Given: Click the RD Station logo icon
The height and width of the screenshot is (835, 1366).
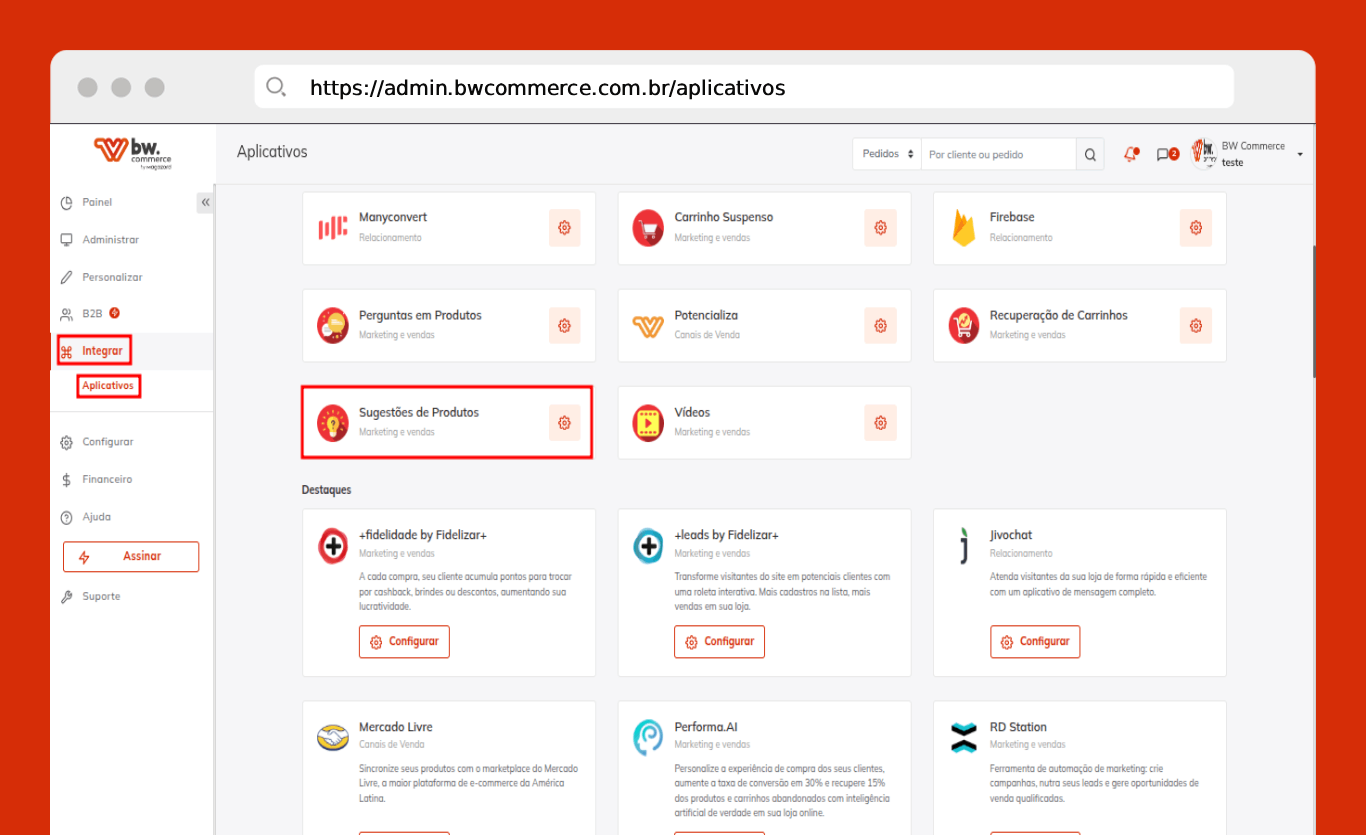Looking at the screenshot, I should pyautogui.click(x=964, y=738).
